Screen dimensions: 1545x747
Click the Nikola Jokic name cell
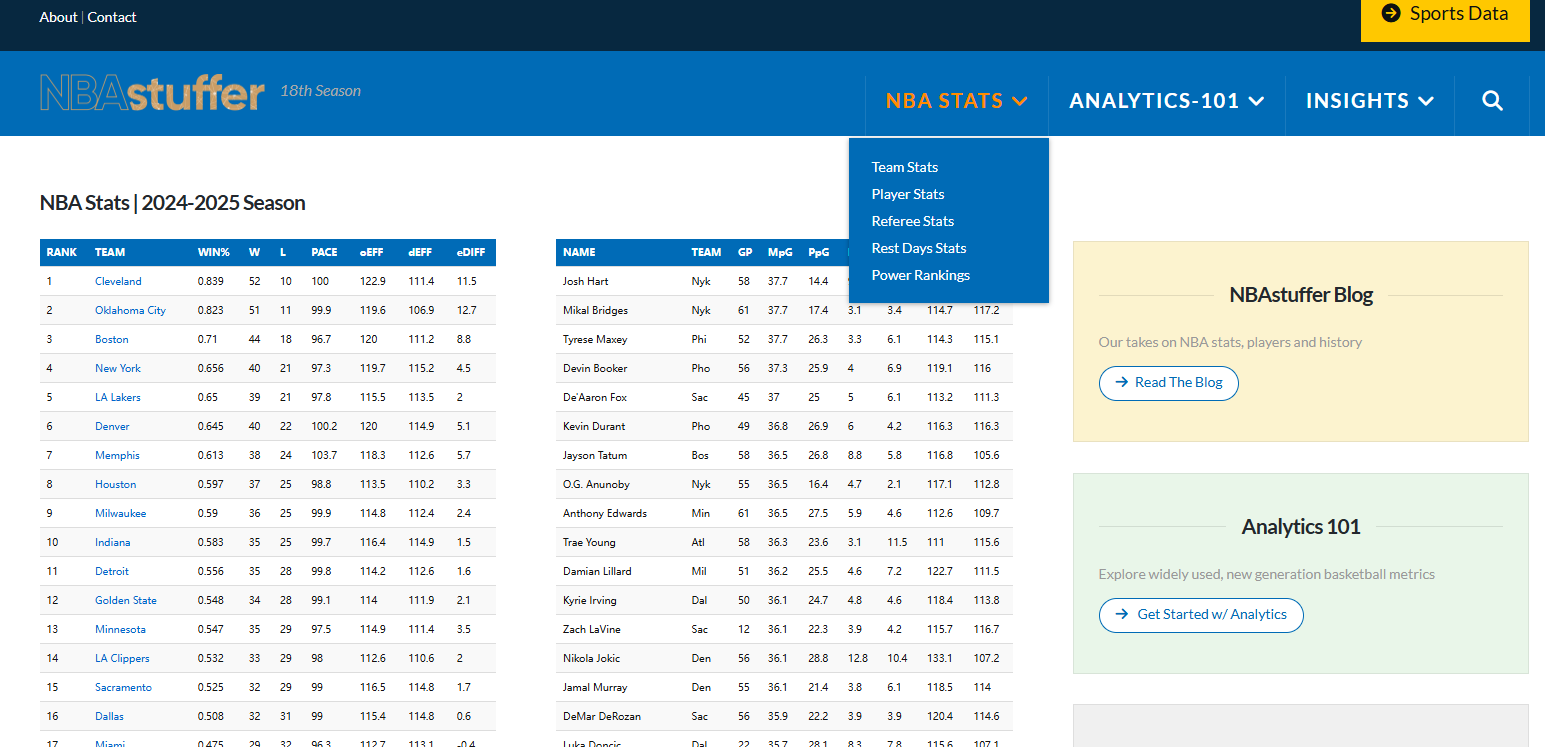[x=592, y=659]
